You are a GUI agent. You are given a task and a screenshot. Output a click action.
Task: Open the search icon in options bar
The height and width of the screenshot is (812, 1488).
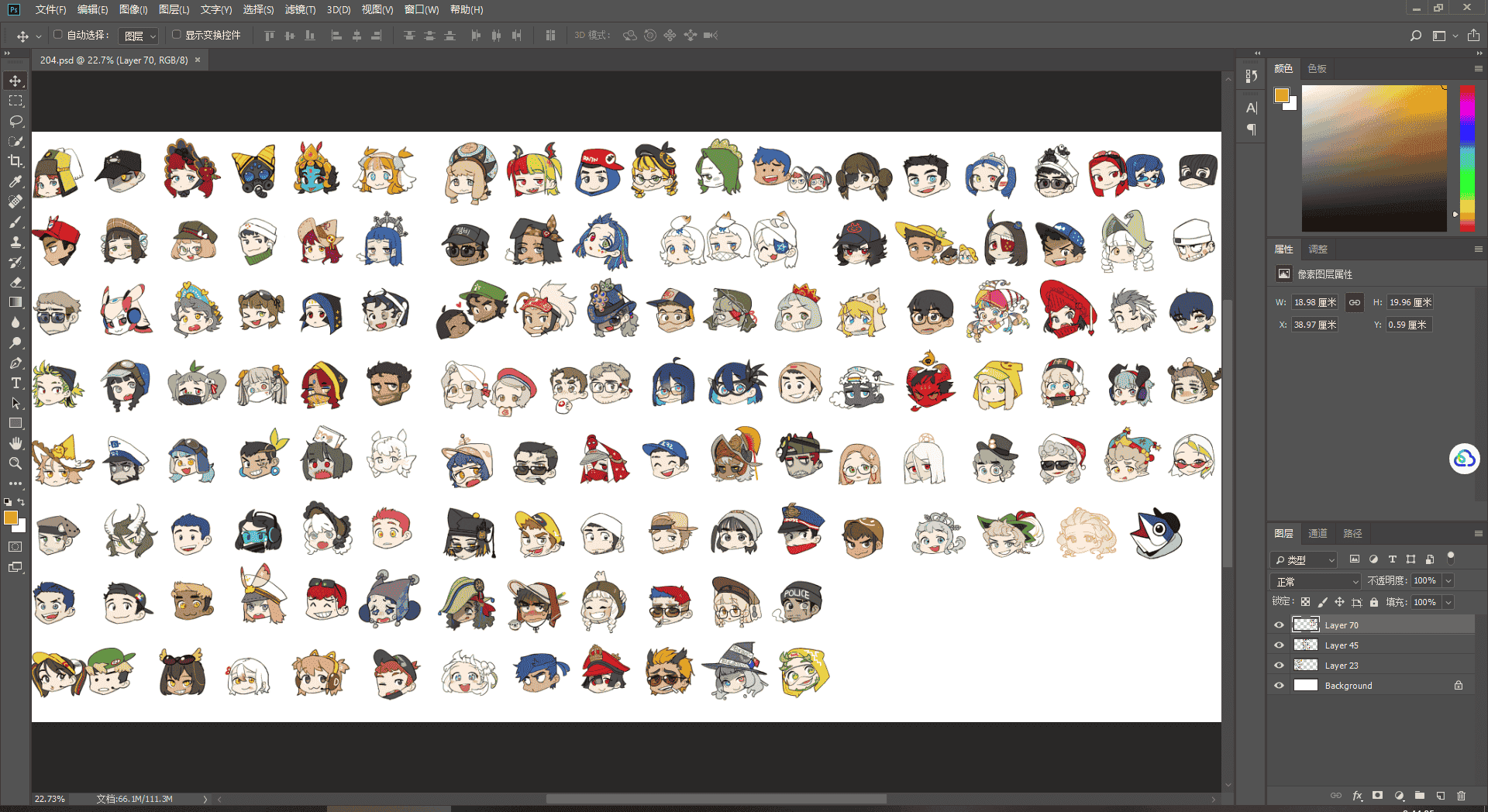click(x=1416, y=36)
